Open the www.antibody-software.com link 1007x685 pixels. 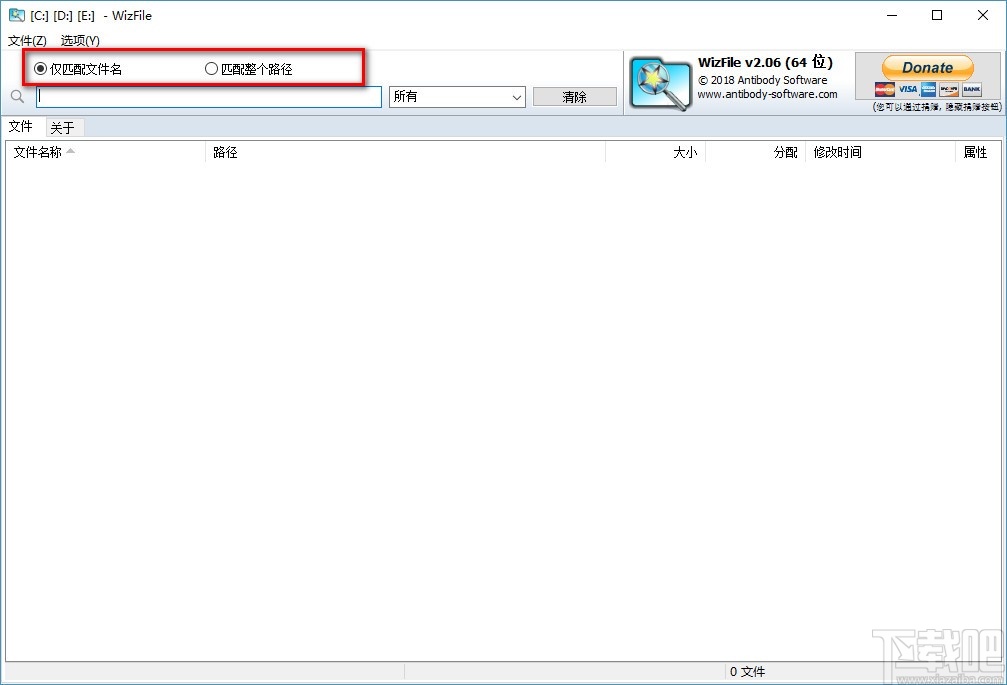[767, 94]
